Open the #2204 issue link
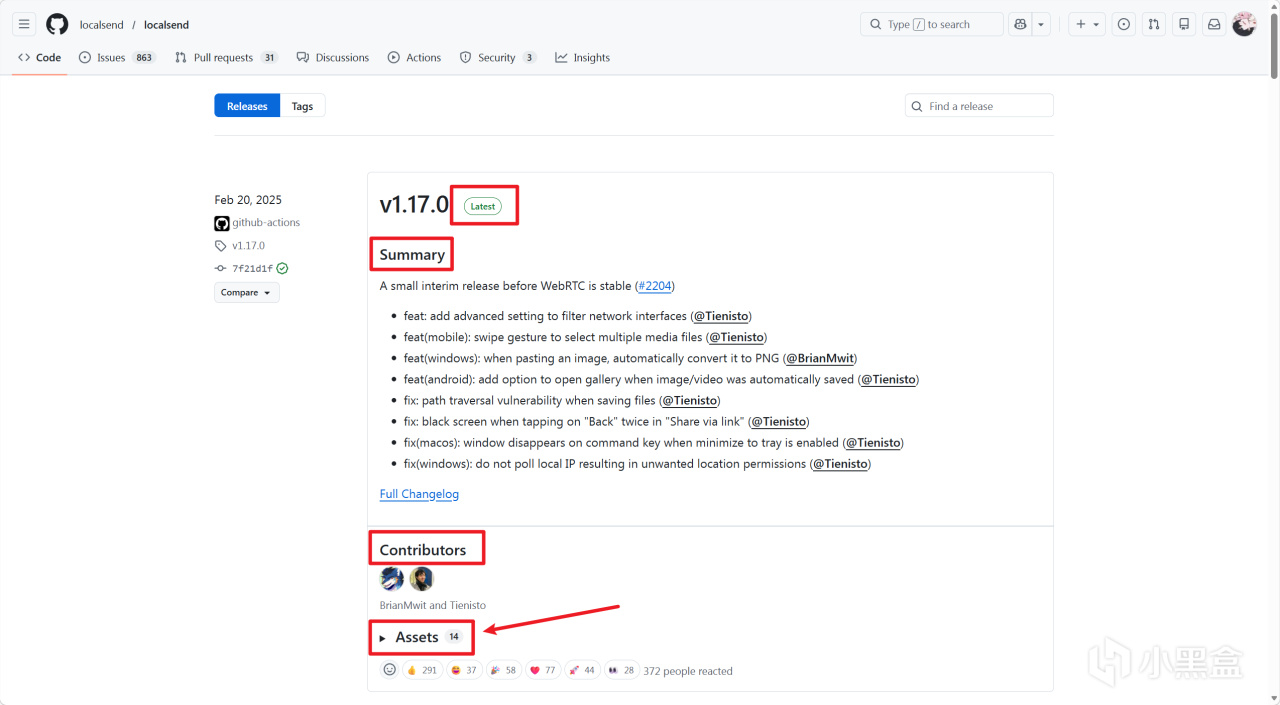The image size is (1280, 705). click(655, 286)
